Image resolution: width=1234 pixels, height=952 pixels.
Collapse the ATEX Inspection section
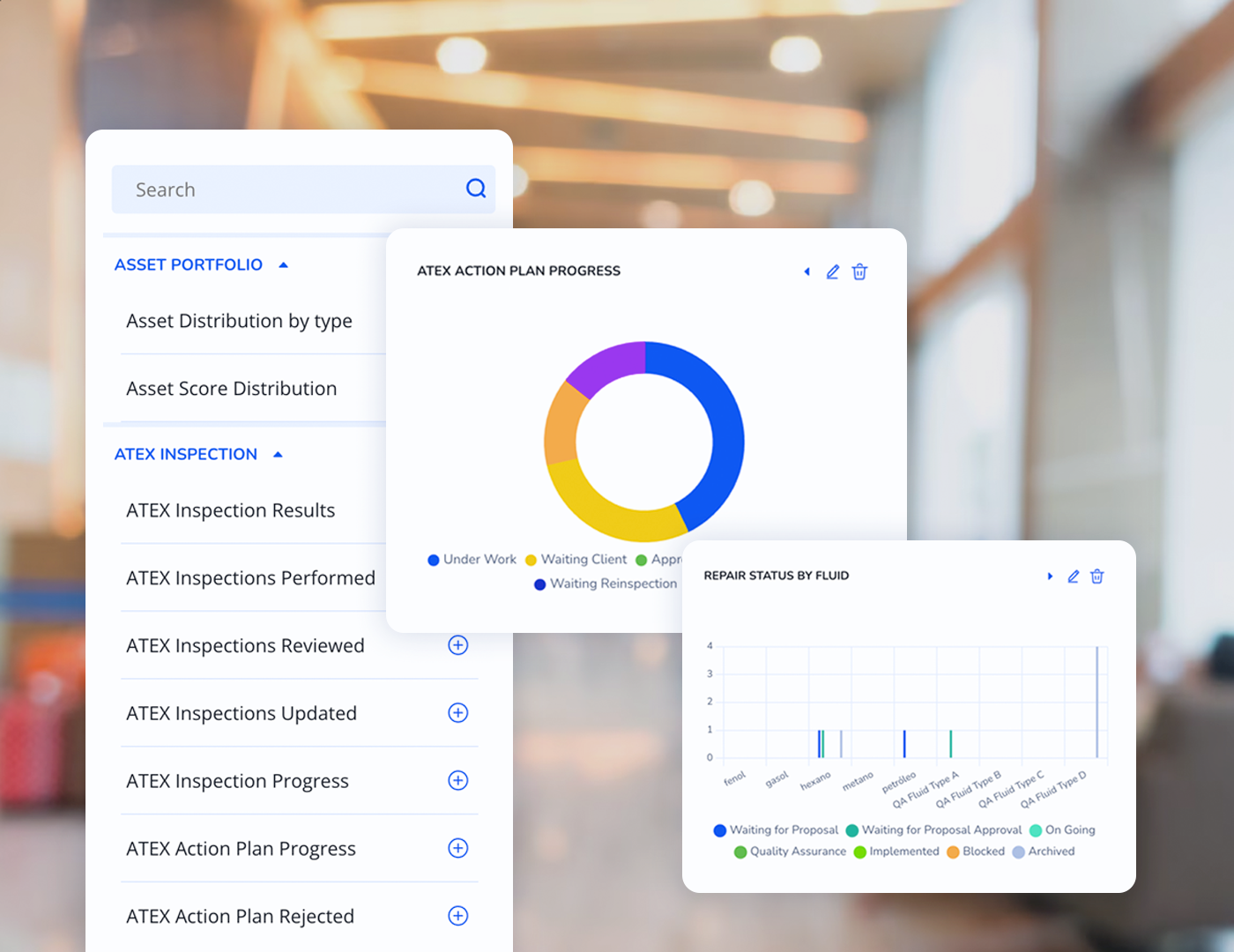(278, 455)
